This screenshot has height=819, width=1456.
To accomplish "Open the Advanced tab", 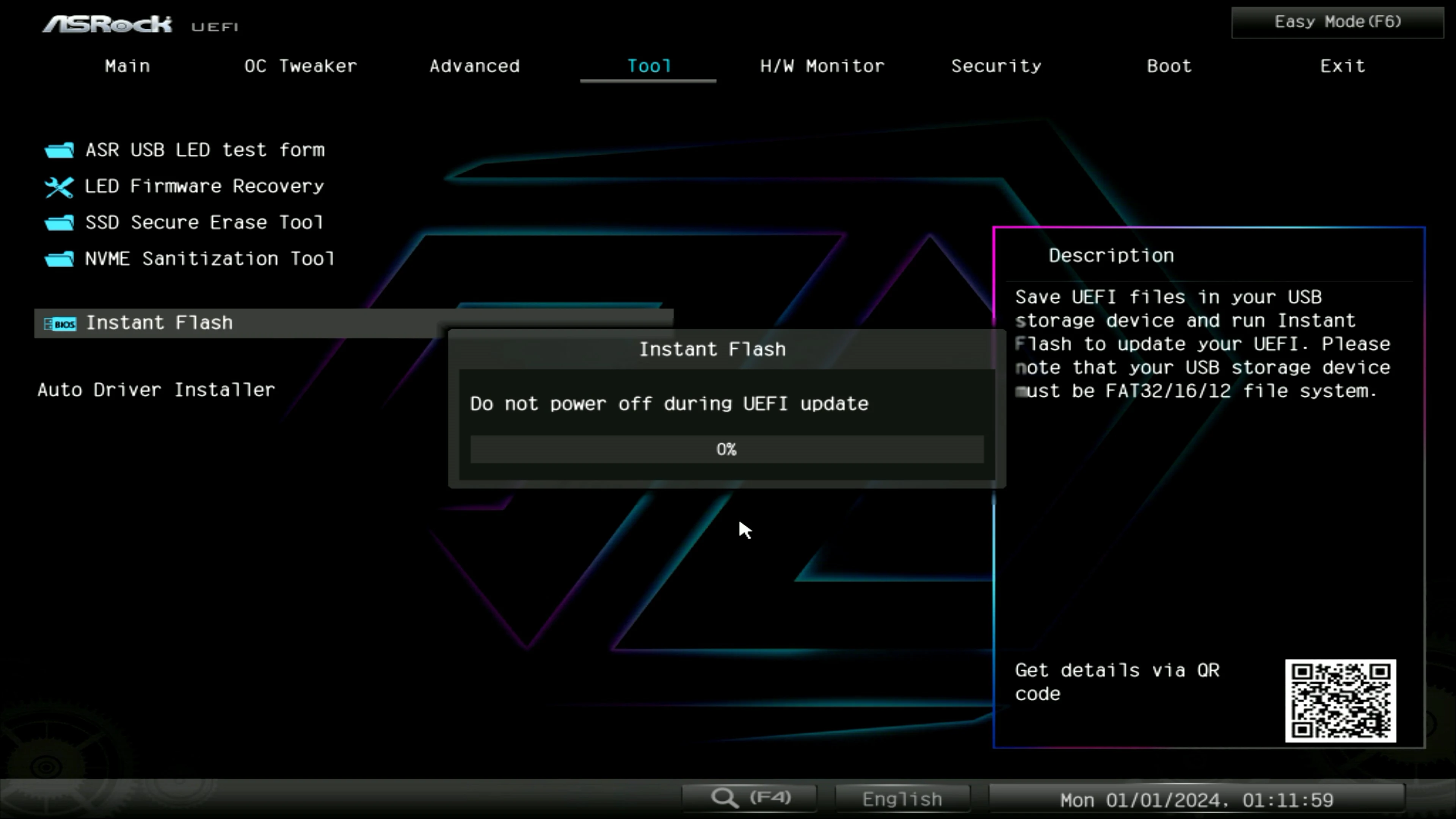I will pos(474,66).
